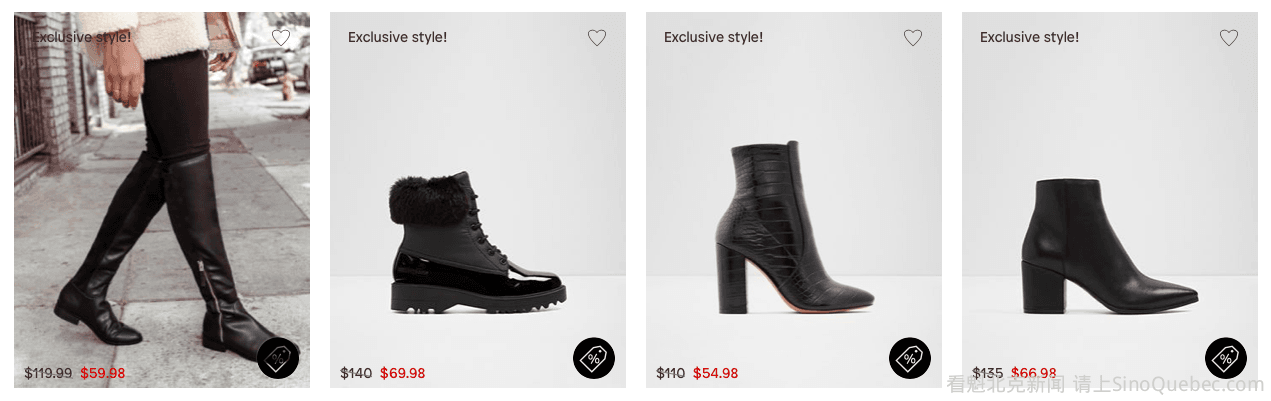This screenshot has width=1271, height=401.
Task: Click the $59.98 sale price
Action: click(103, 373)
